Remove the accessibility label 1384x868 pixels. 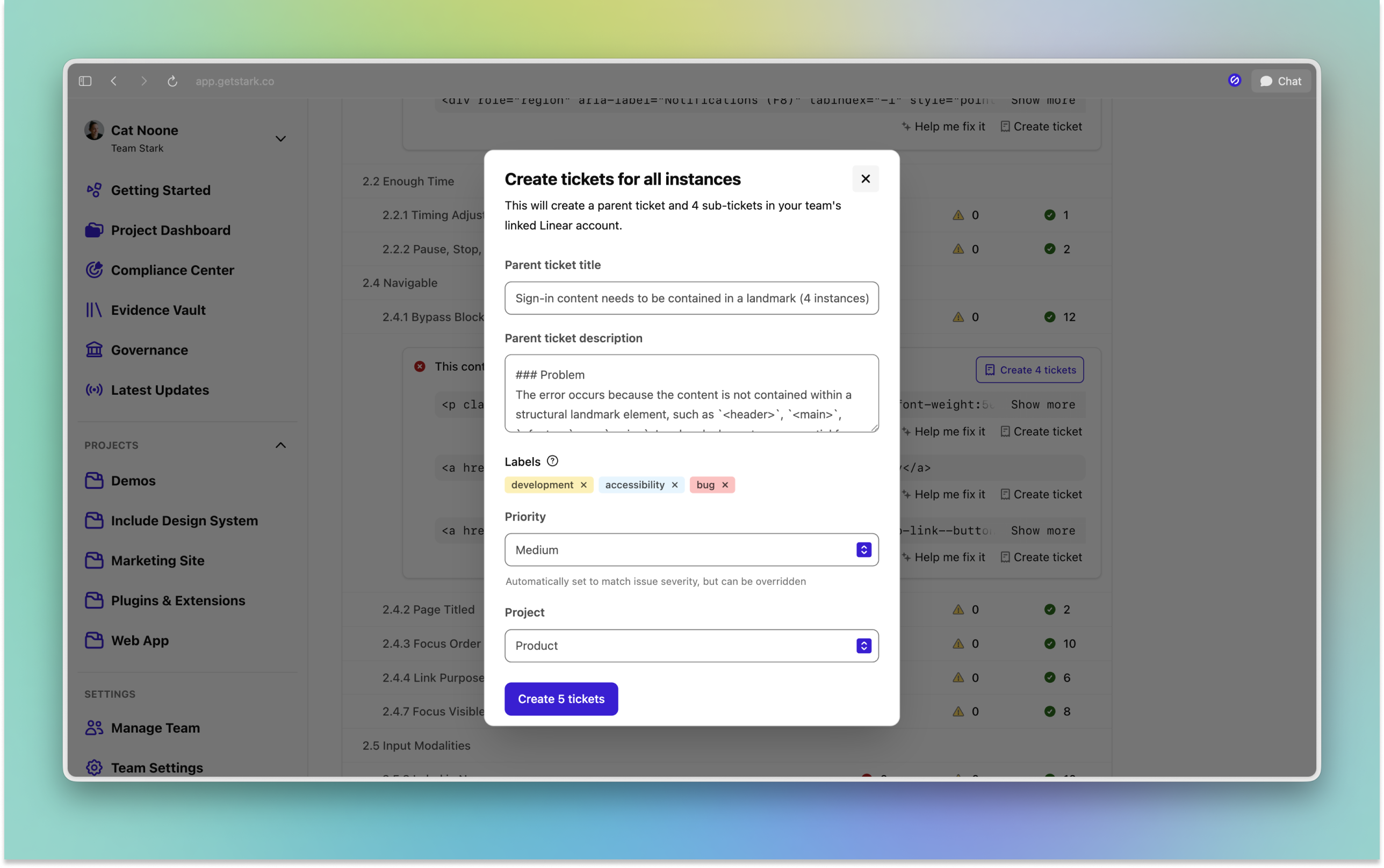[674, 485]
